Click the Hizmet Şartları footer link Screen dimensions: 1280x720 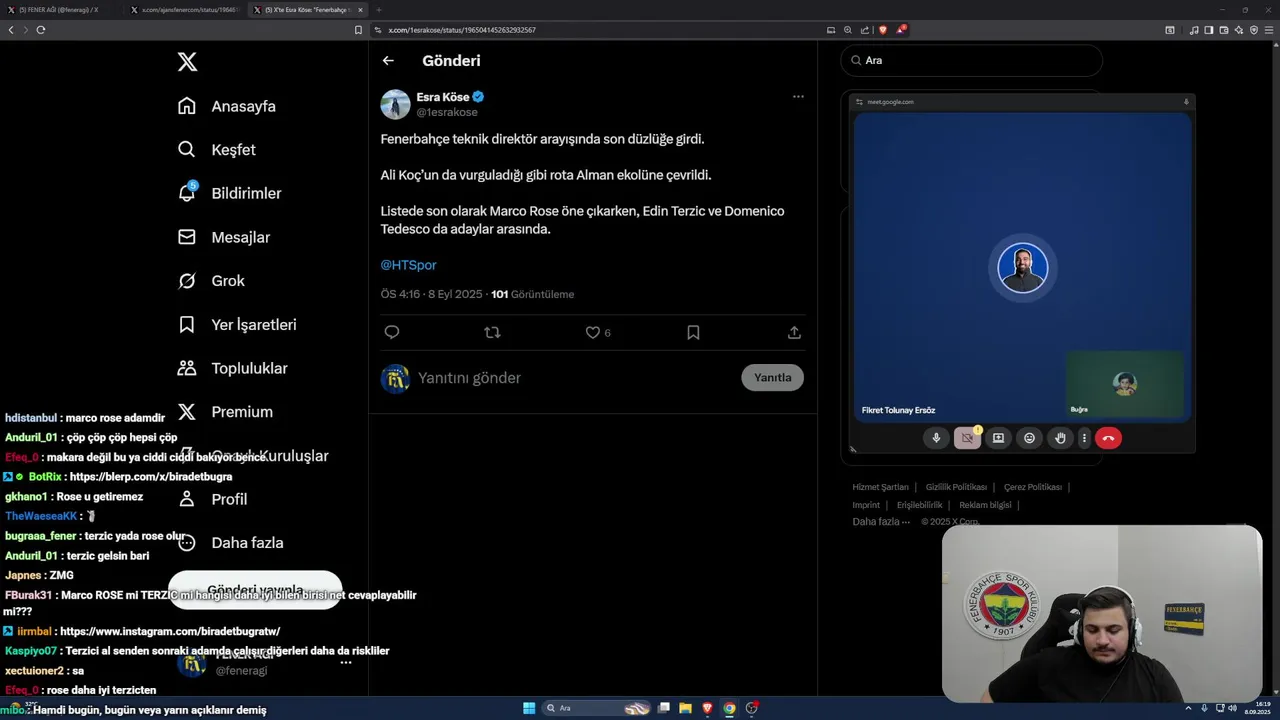880,487
